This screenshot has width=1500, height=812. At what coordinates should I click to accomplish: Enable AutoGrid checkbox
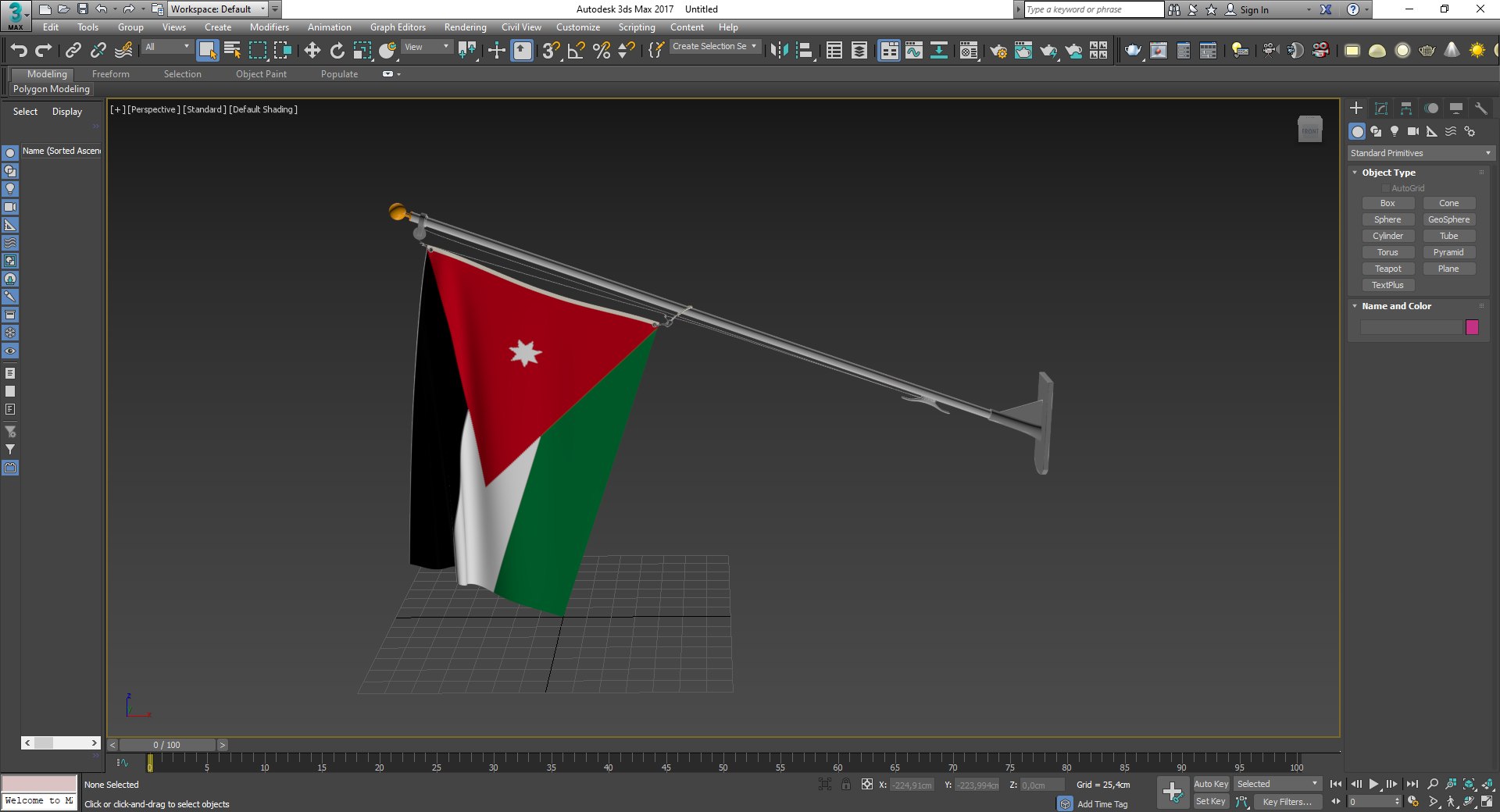1386,188
